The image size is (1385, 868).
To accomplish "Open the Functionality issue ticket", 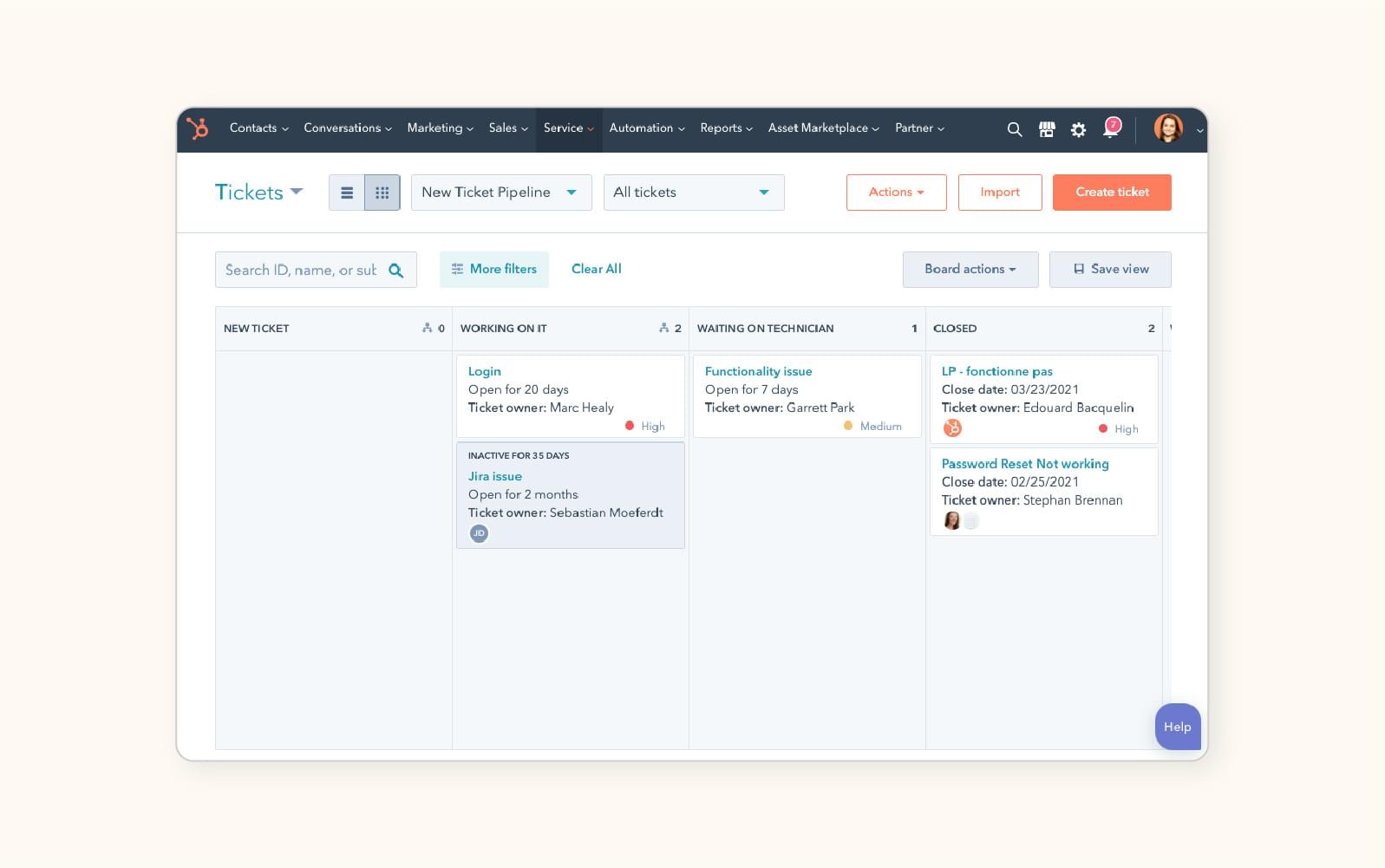I will (759, 371).
